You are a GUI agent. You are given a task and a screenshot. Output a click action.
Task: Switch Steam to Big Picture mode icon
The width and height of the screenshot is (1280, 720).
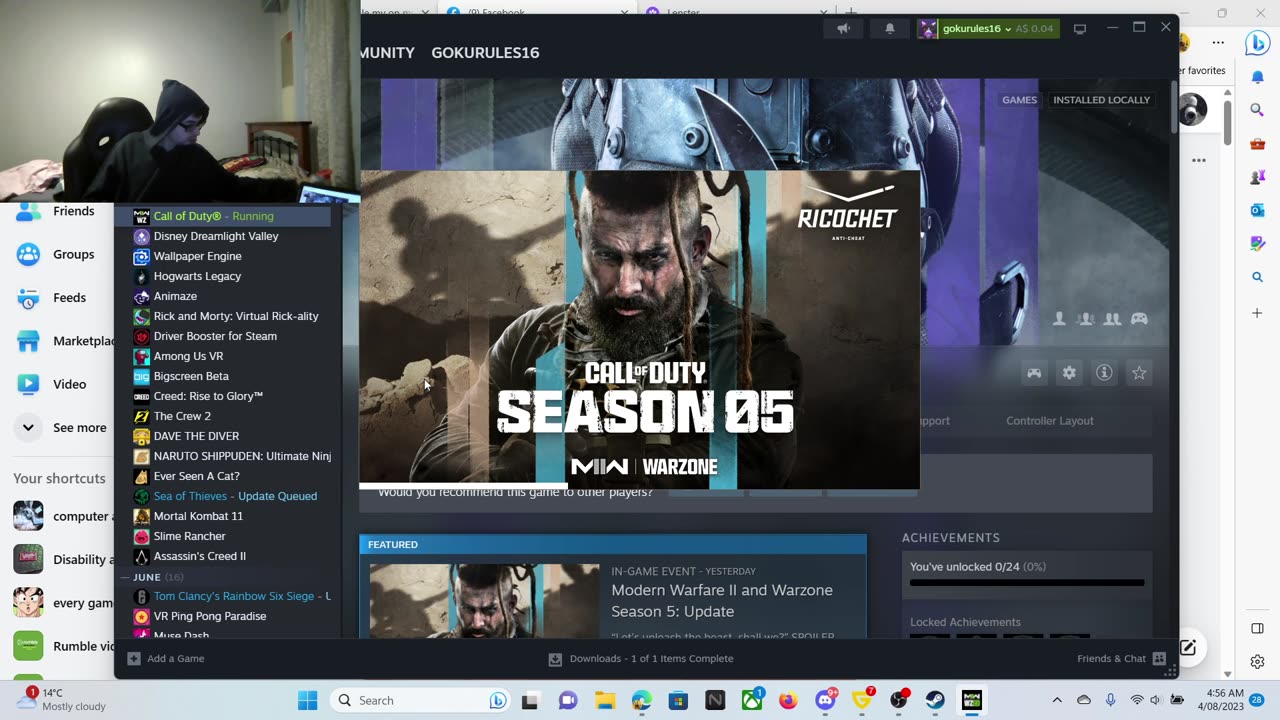tap(1080, 28)
